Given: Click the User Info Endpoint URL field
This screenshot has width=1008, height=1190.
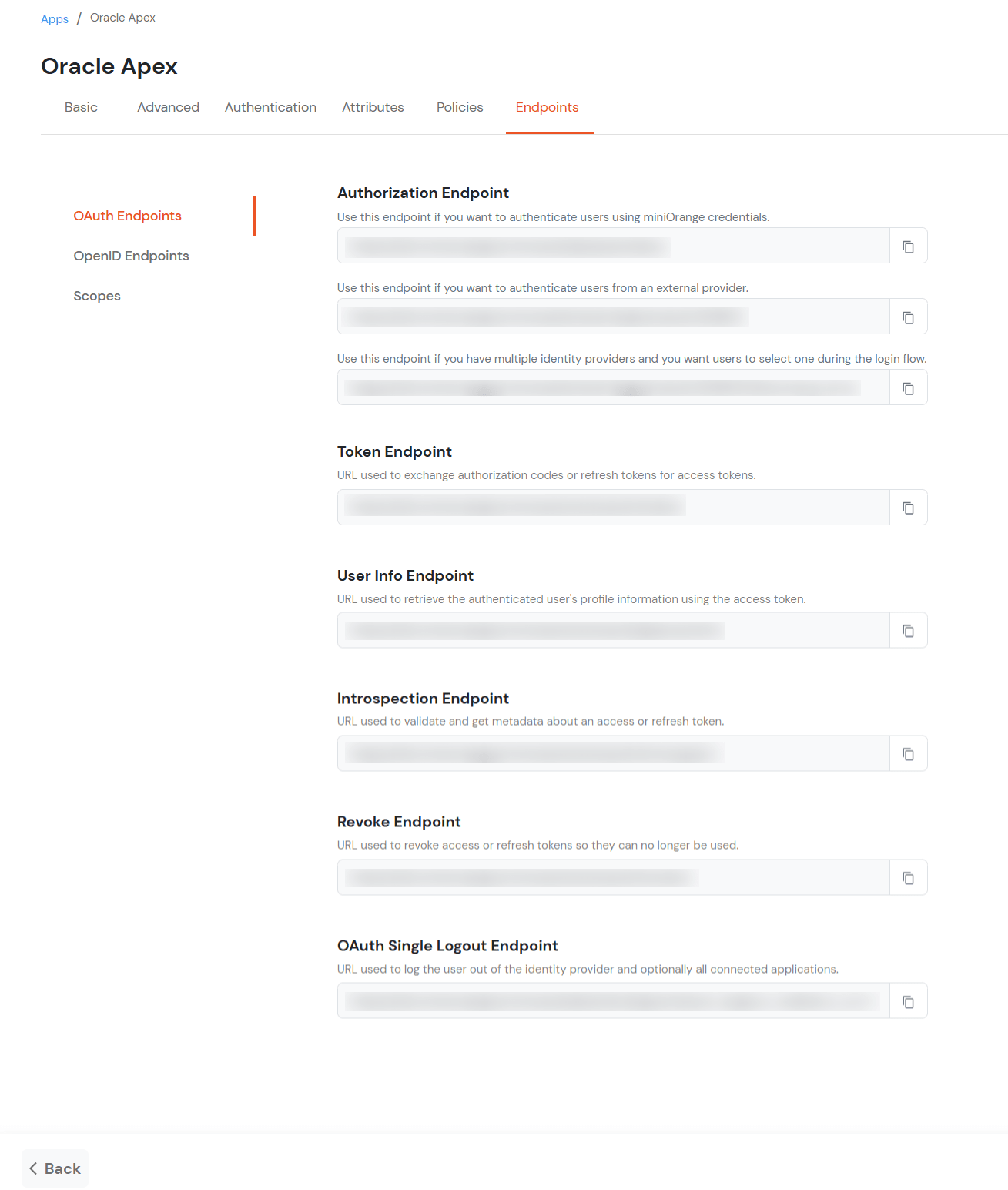Looking at the screenshot, I should coord(614,631).
